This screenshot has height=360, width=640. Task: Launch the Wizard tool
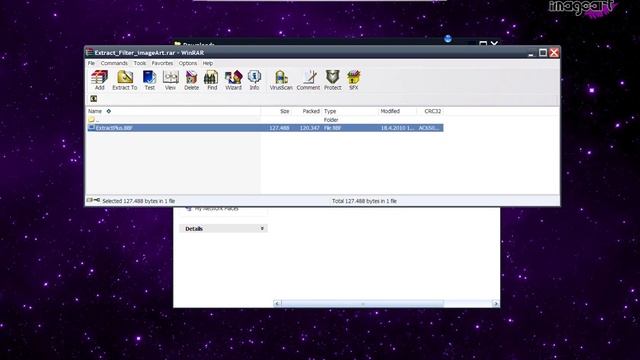point(233,80)
